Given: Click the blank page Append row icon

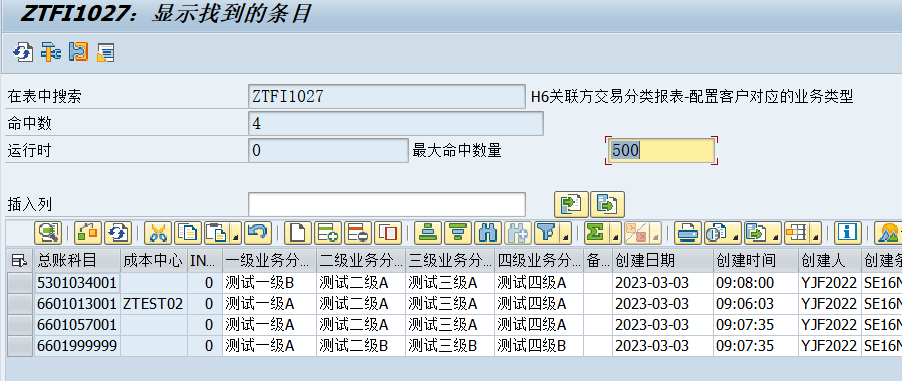Looking at the screenshot, I should [298, 233].
